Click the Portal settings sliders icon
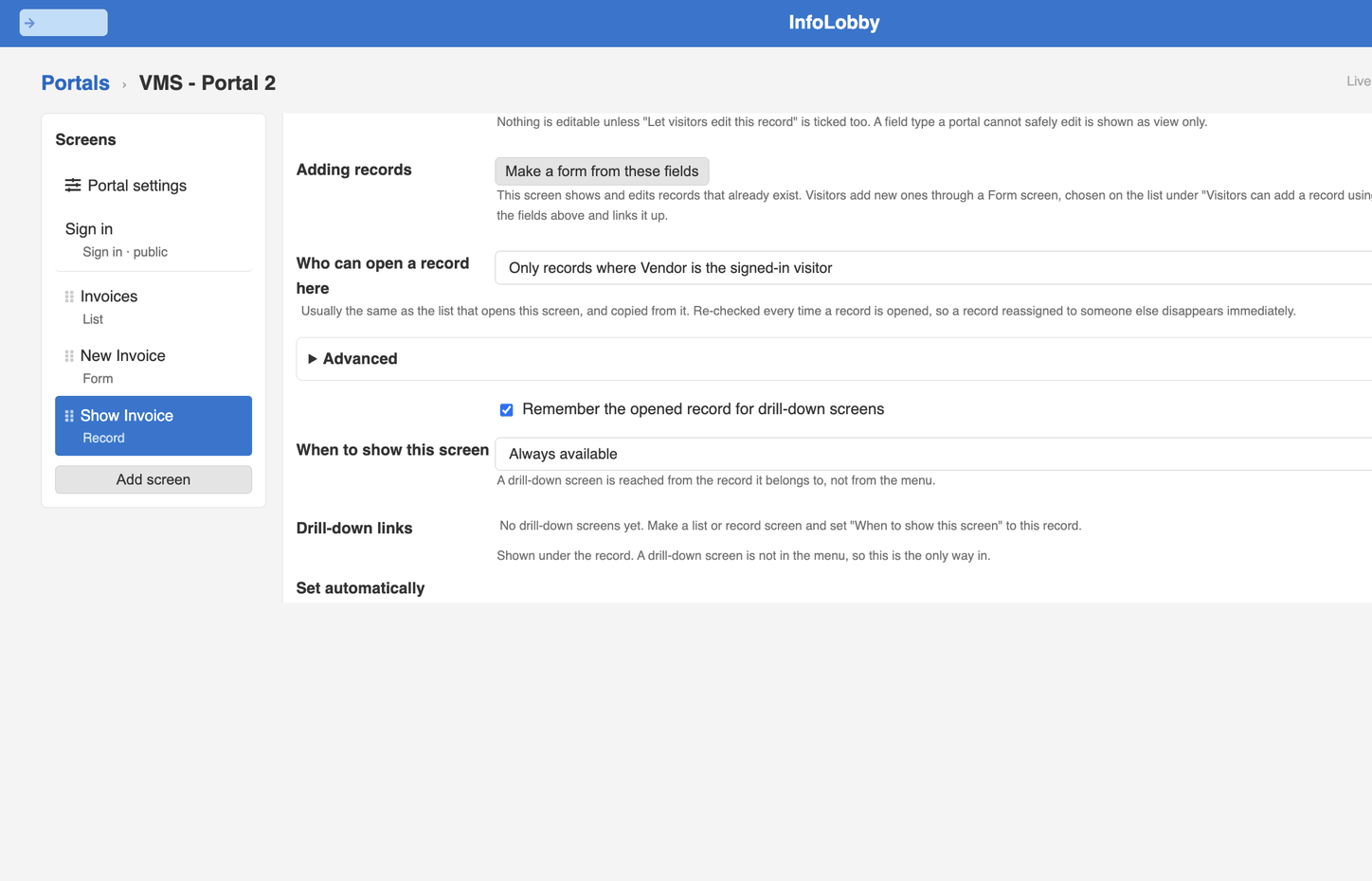 [x=73, y=185]
